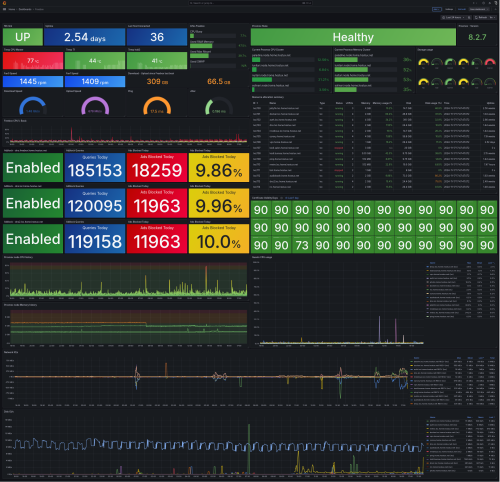Click the 120095 Queries Today panel
Image resolution: width=500 pixels, height=482 pixels.
pos(95,203)
